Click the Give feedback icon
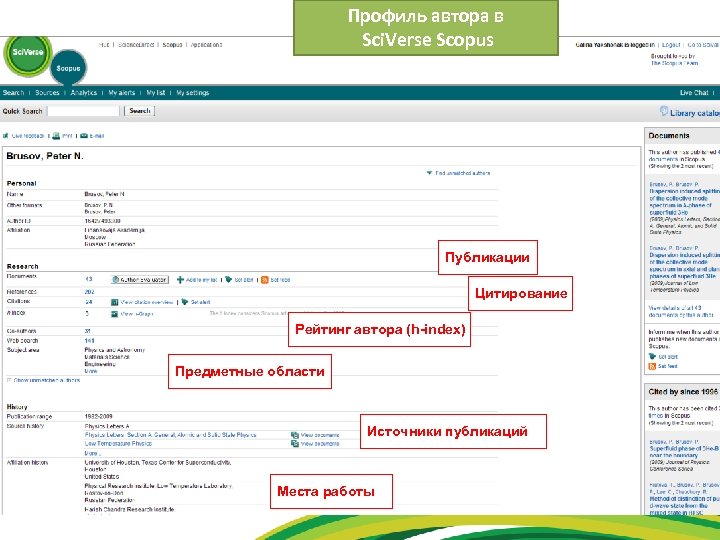Image resolution: width=720 pixels, height=540 pixels. [x=6, y=136]
